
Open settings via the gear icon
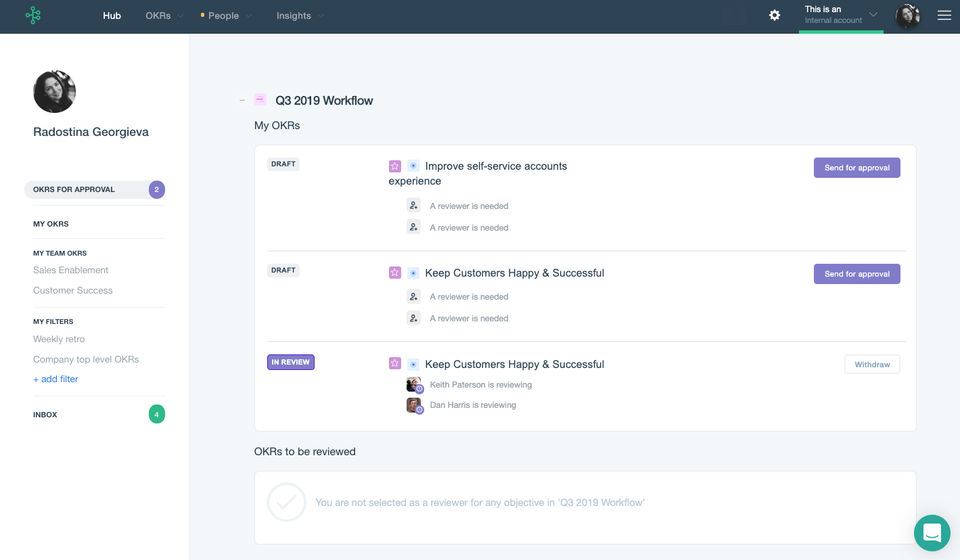pyautogui.click(x=774, y=16)
